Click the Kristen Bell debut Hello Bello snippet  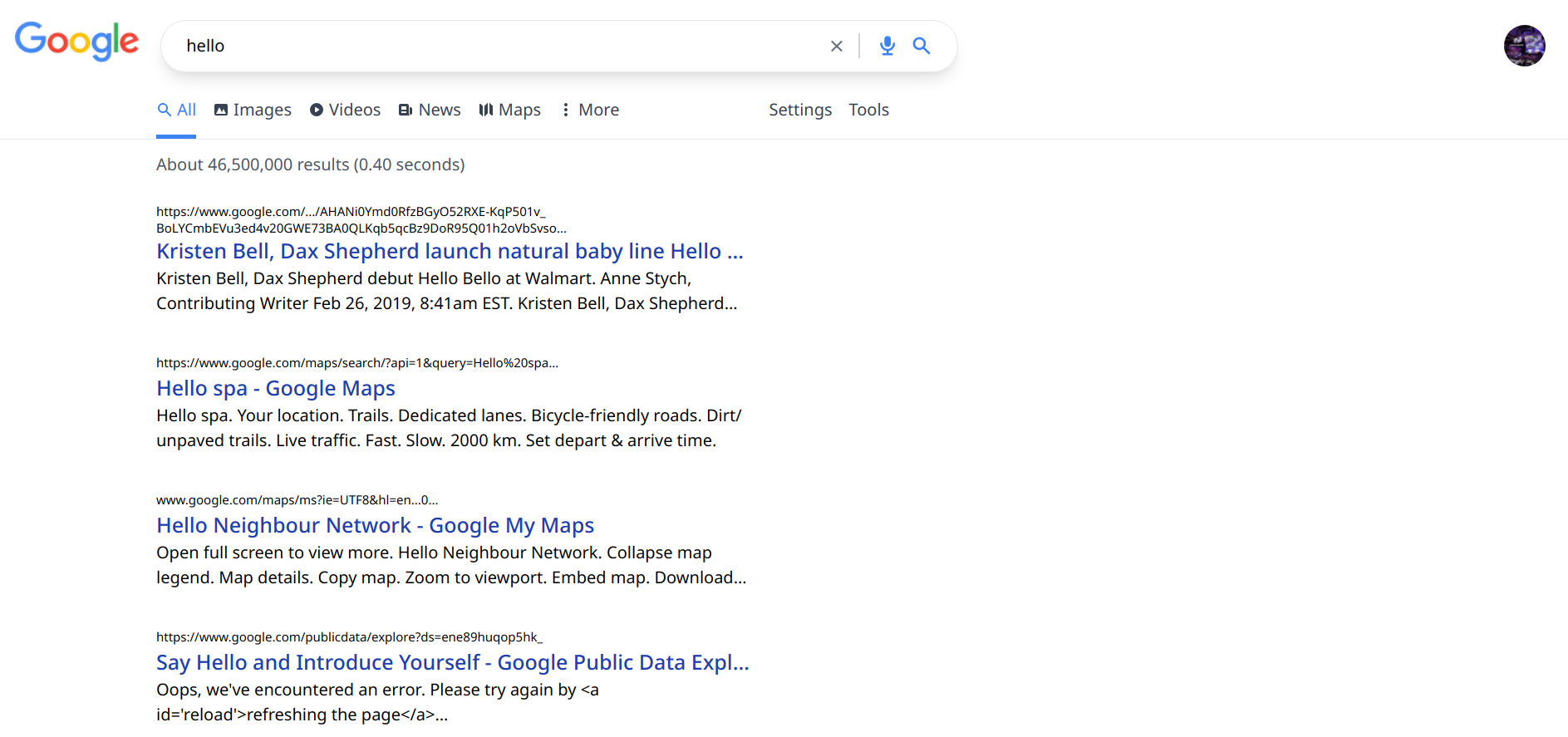(x=447, y=291)
